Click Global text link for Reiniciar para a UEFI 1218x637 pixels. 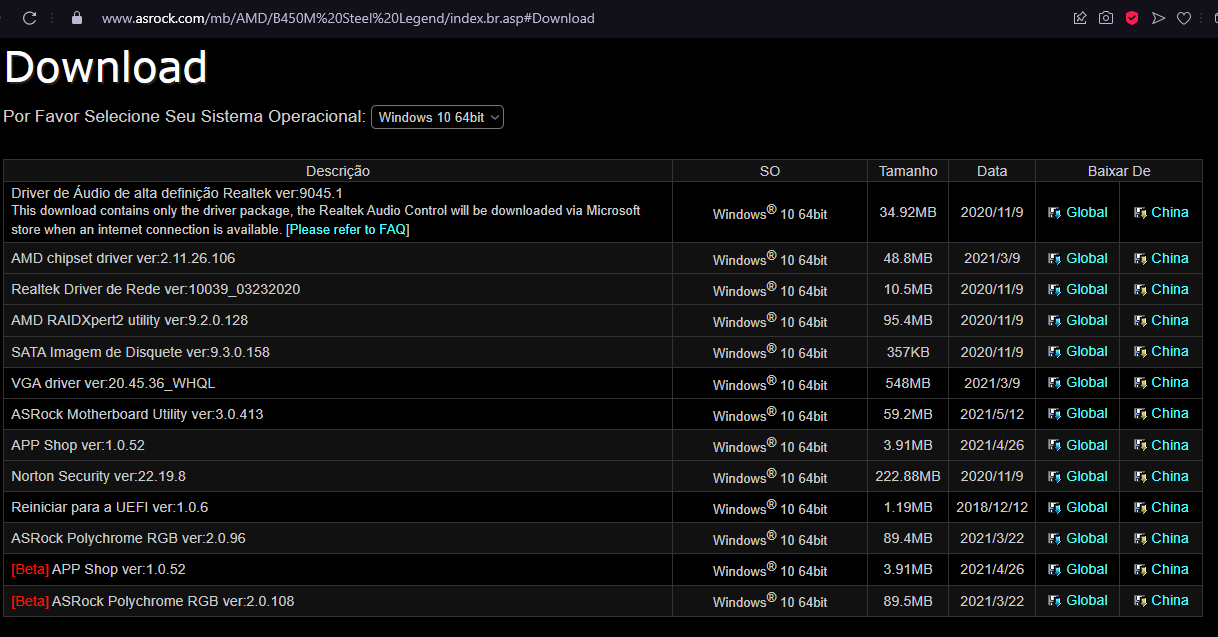pyautogui.click(x=1087, y=507)
